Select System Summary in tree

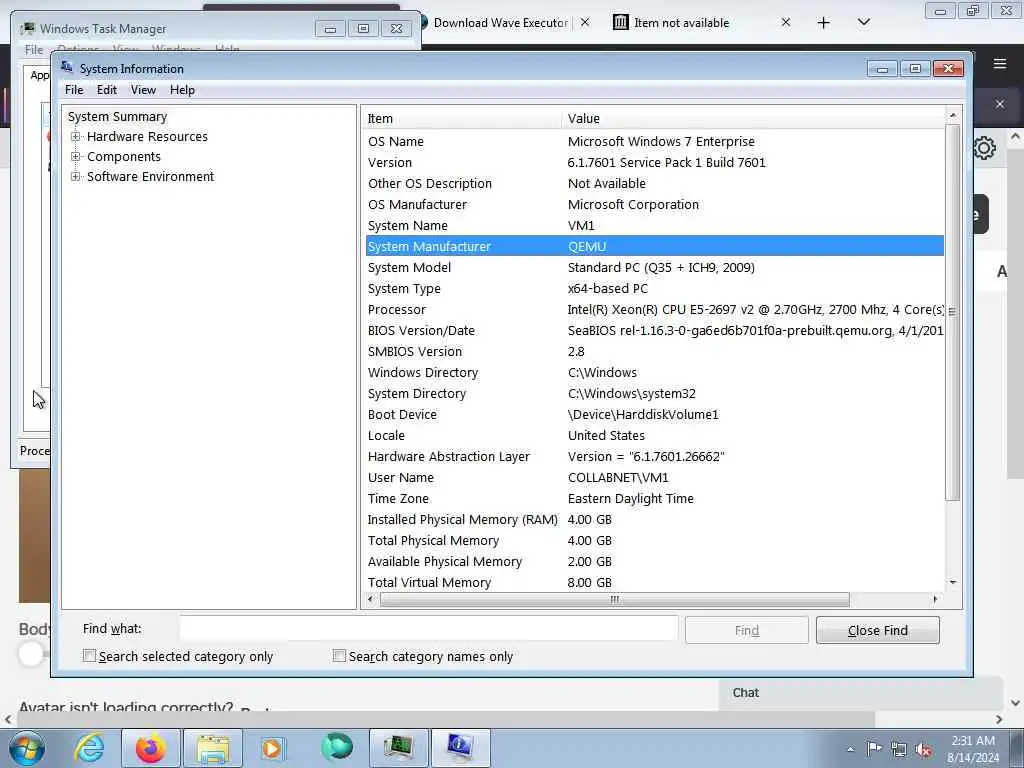[118, 116]
